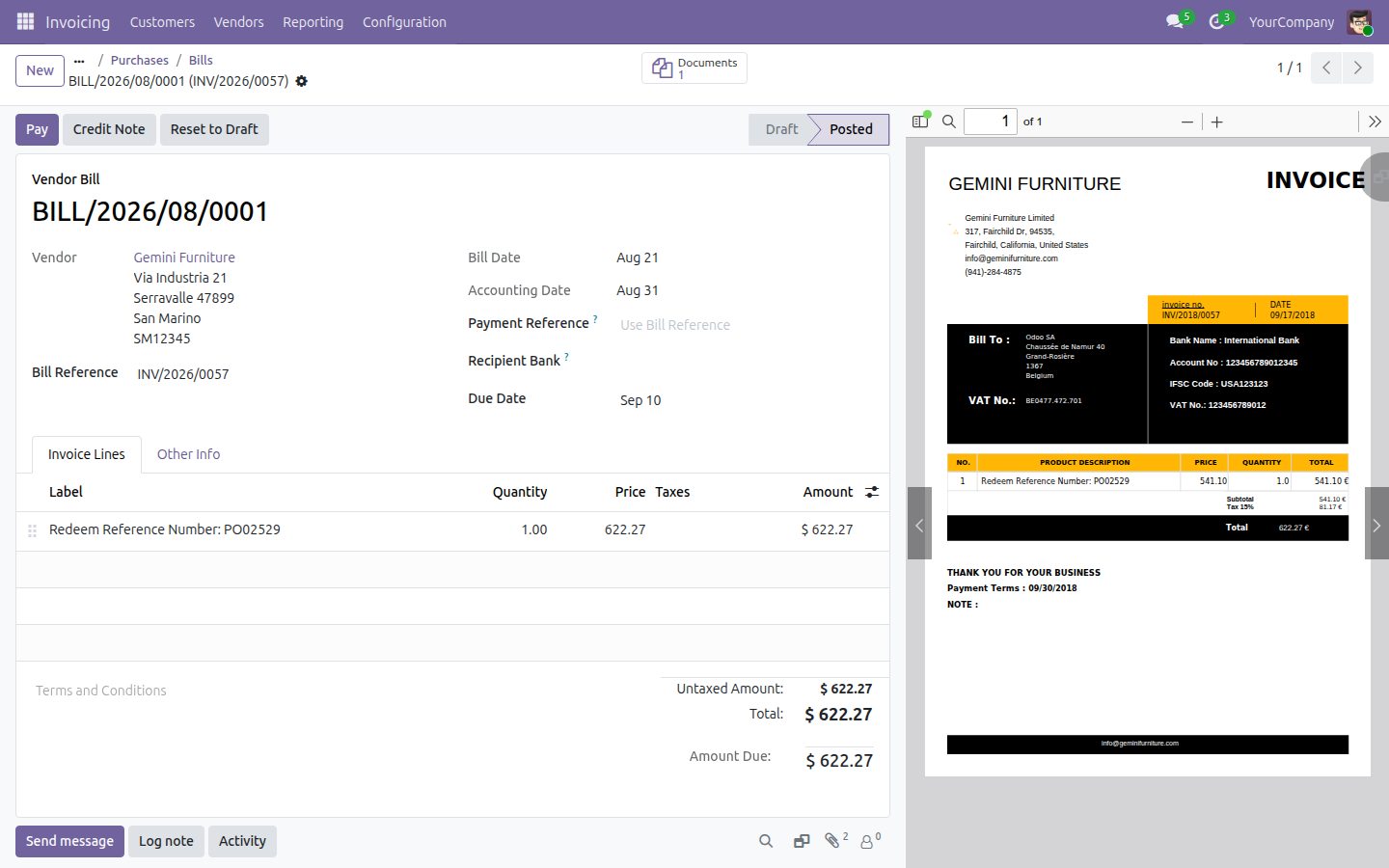
Task: Click the Invoicing app title
Action: click(77, 22)
